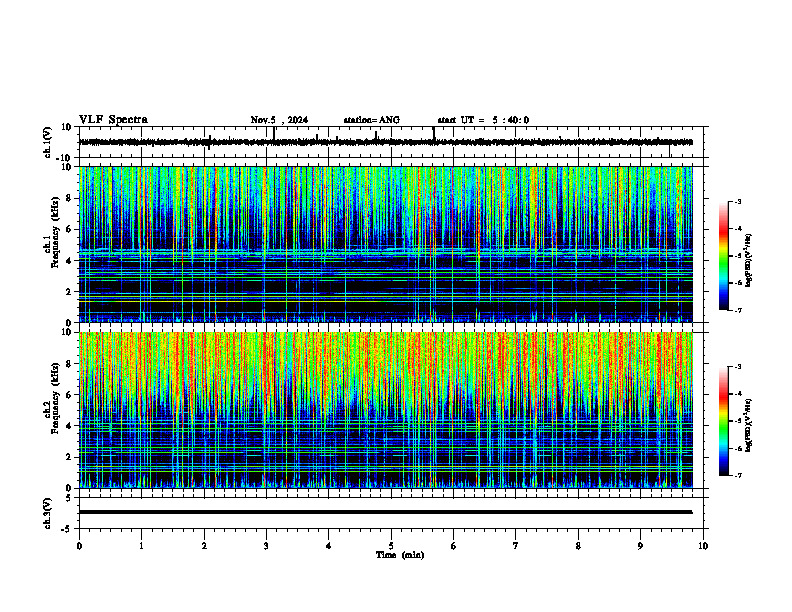Click the "ch.3(V)" axis label
This screenshot has width=792, height=612.
48,513
